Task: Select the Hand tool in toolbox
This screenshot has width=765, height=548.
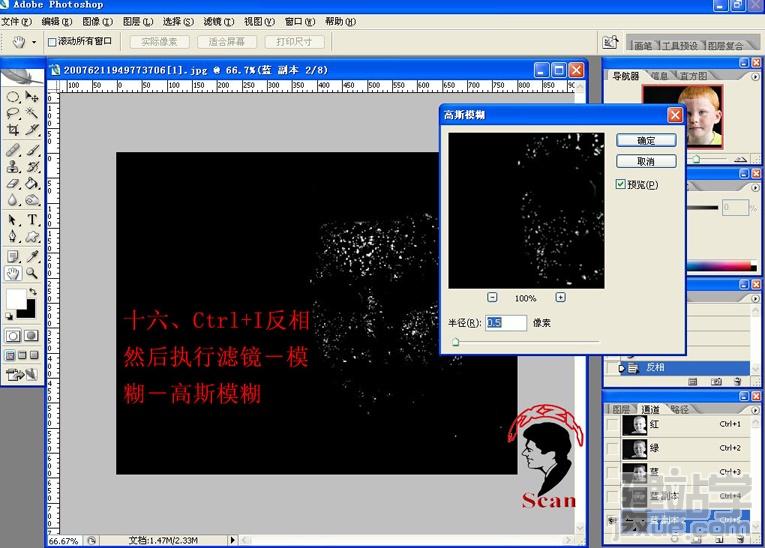Action: pyautogui.click(x=13, y=273)
